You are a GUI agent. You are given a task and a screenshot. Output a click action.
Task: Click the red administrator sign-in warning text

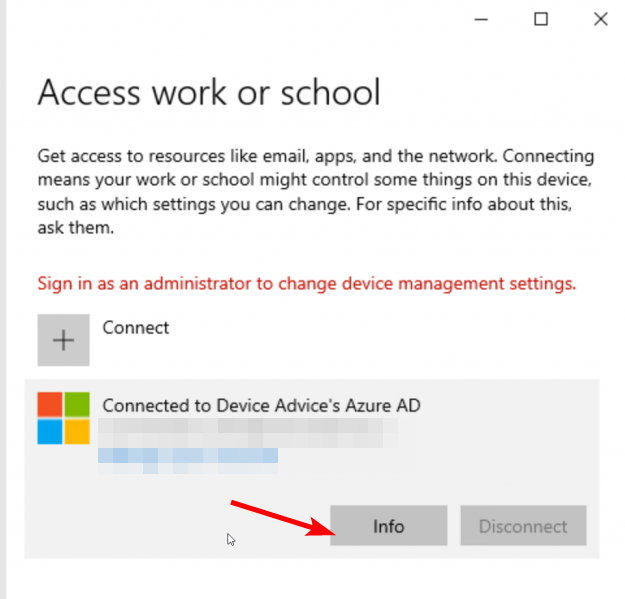306,283
